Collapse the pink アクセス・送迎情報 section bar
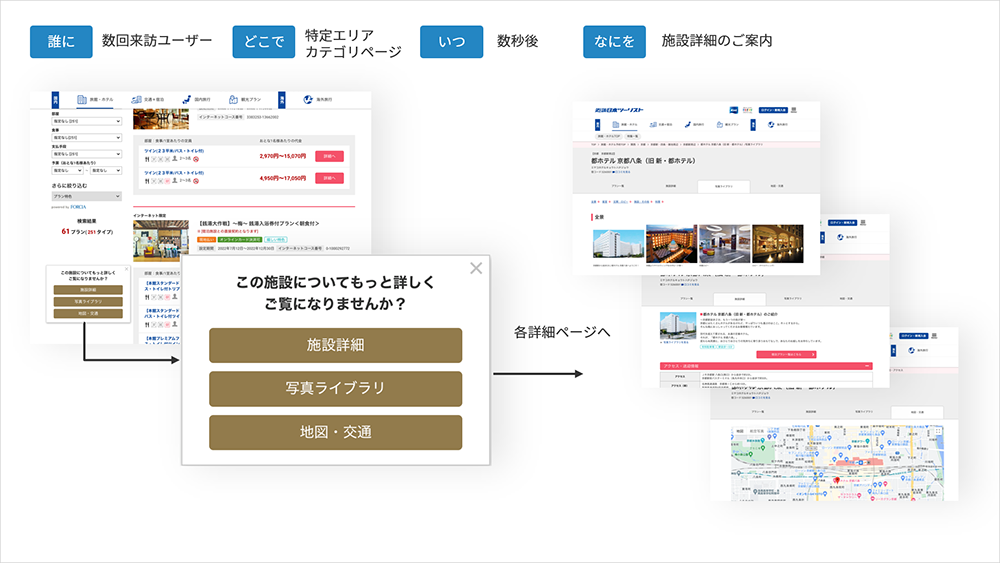The image size is (1000, 563). point(765,366)
